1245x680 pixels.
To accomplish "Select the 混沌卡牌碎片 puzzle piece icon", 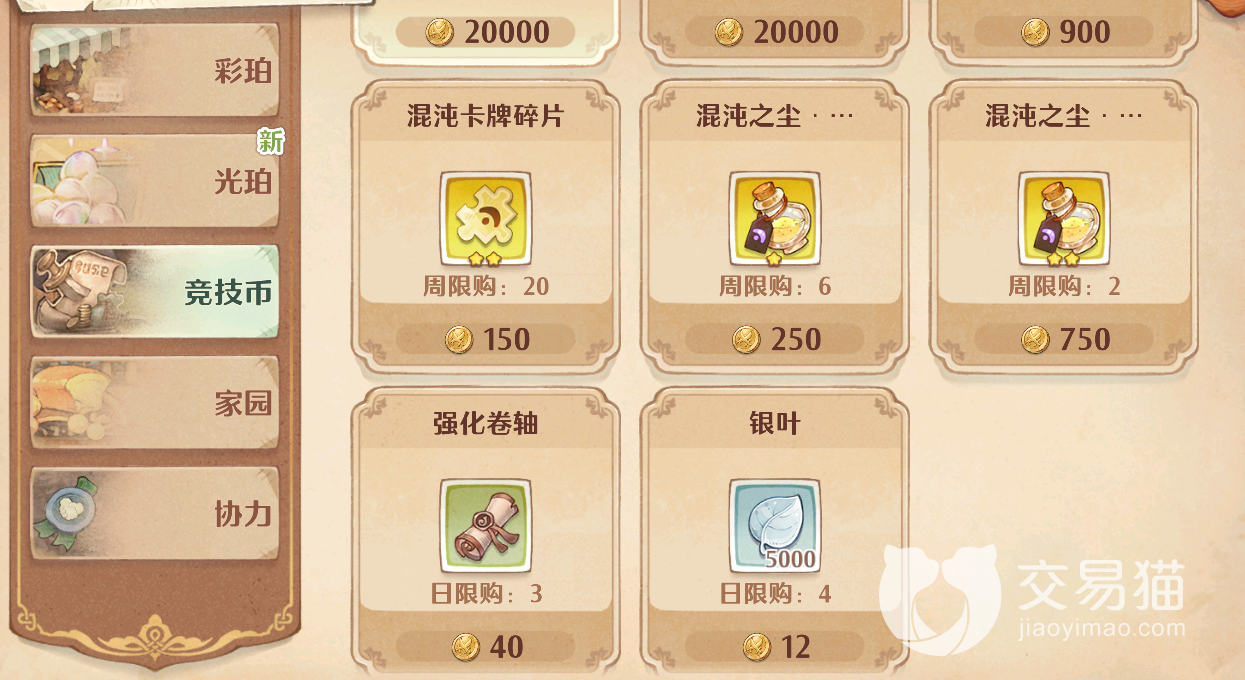I will (486, 218).
